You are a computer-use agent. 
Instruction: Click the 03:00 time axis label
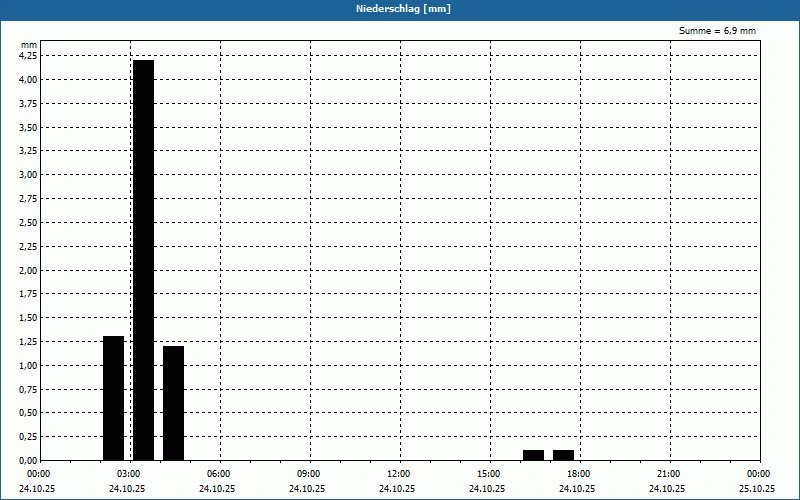pos(128,474)
